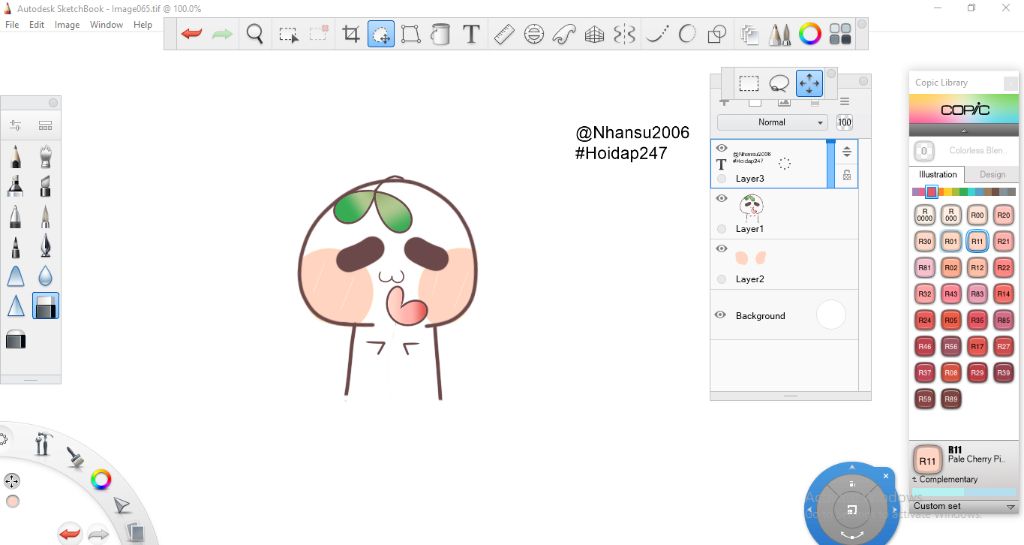The image size is (1024, 545).
Task: Open the Layer Editor toolbar icon
Action: [x=749, y=33]
